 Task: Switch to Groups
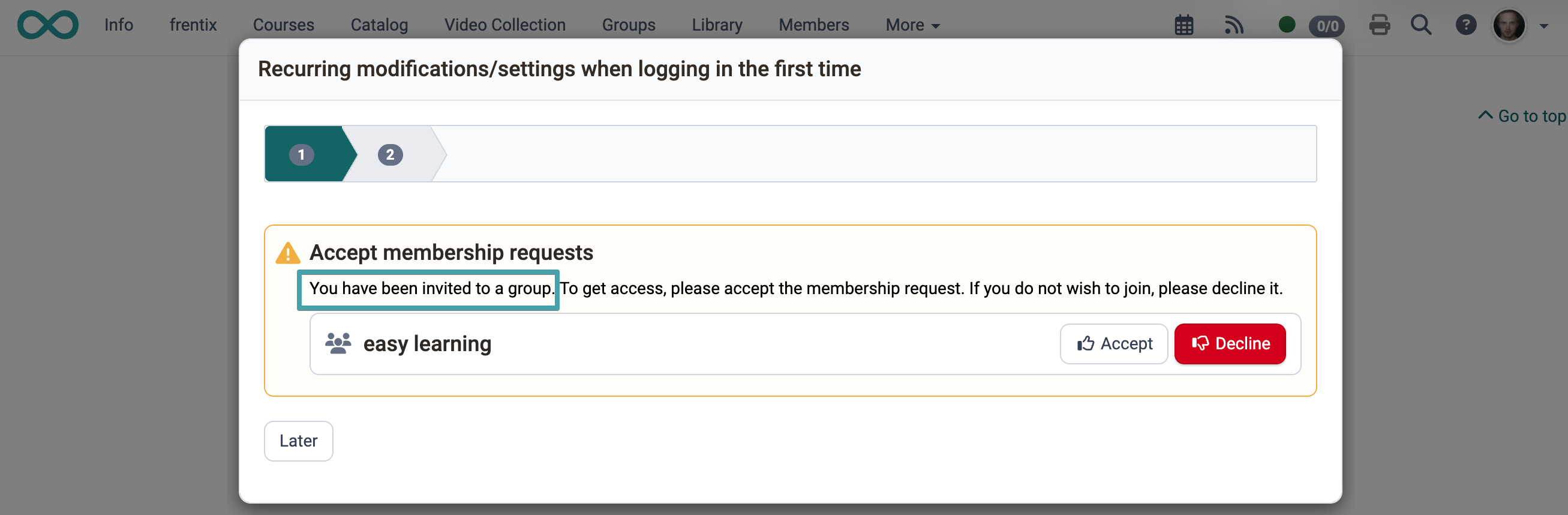[x=628, y=25]
